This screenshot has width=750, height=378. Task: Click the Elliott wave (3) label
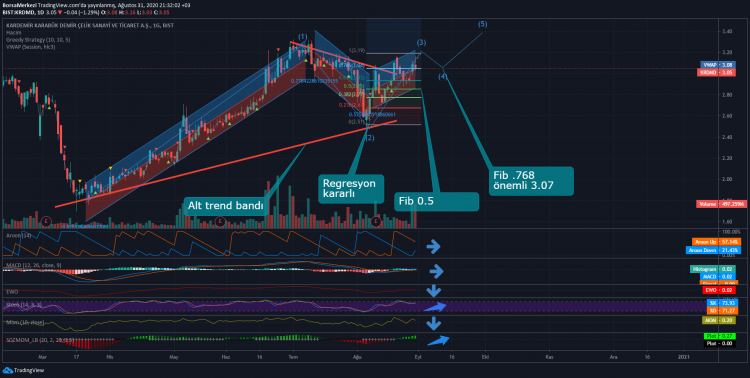[x=421, y=43]
